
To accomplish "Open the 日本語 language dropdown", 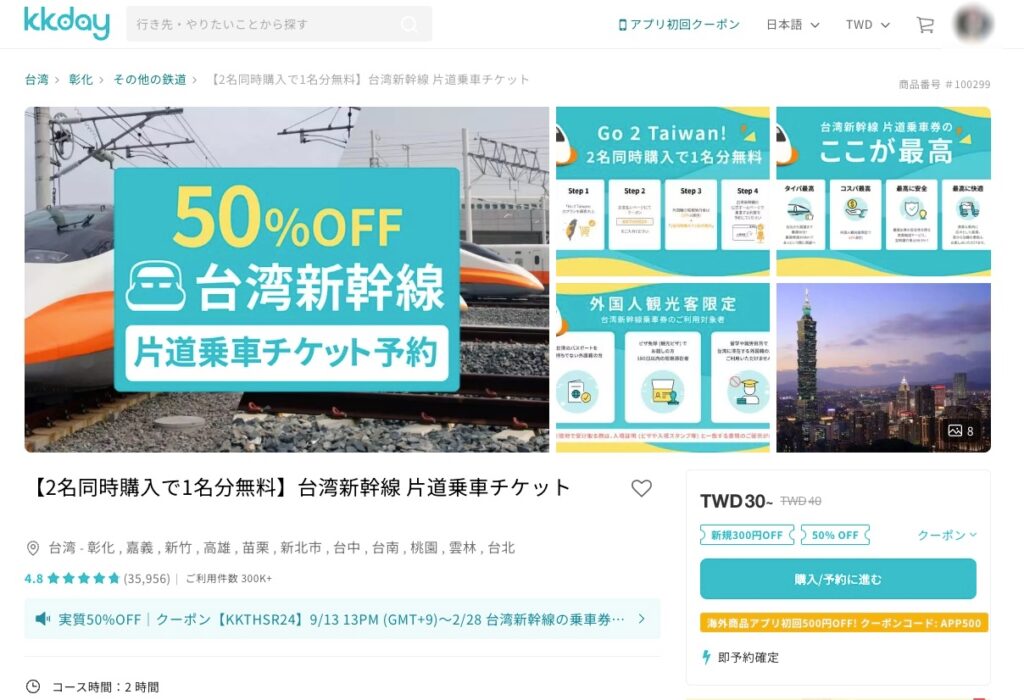I will 792,25.
